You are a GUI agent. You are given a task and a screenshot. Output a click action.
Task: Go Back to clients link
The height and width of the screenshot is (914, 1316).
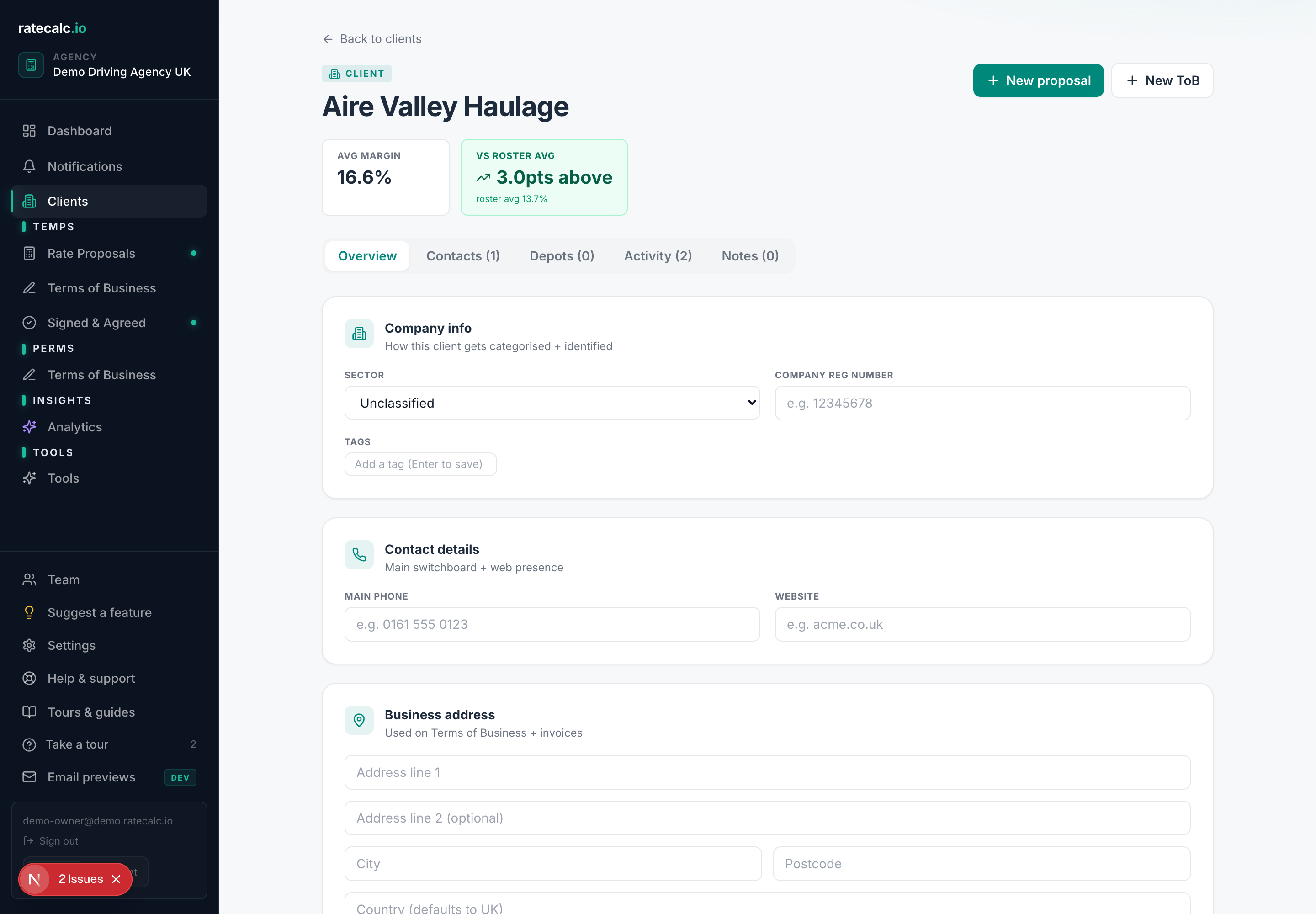pyautogui.click(x=372, y=39)
